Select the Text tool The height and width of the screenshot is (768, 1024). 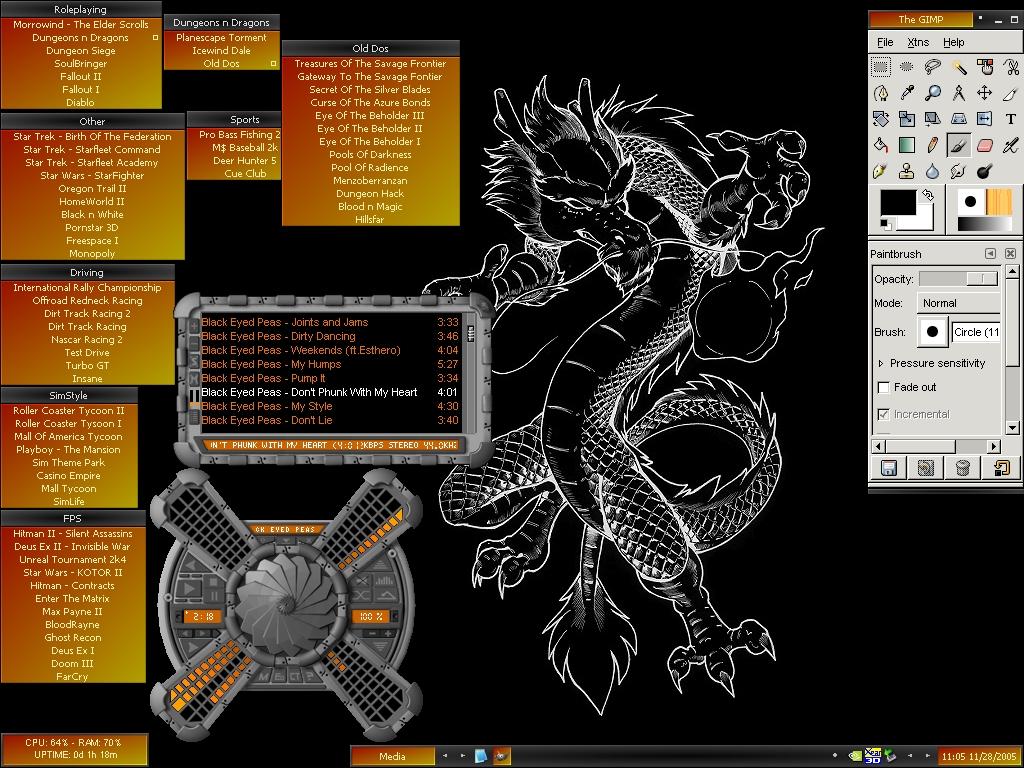tap(1010, 119)
